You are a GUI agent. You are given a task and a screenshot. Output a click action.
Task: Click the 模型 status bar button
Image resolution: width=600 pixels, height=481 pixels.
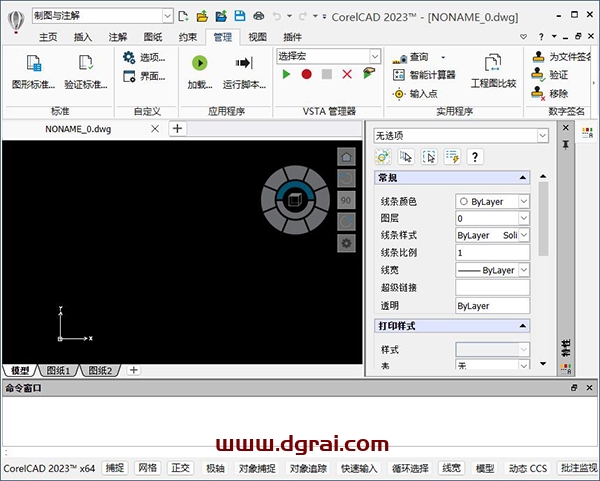click(485, 468)
